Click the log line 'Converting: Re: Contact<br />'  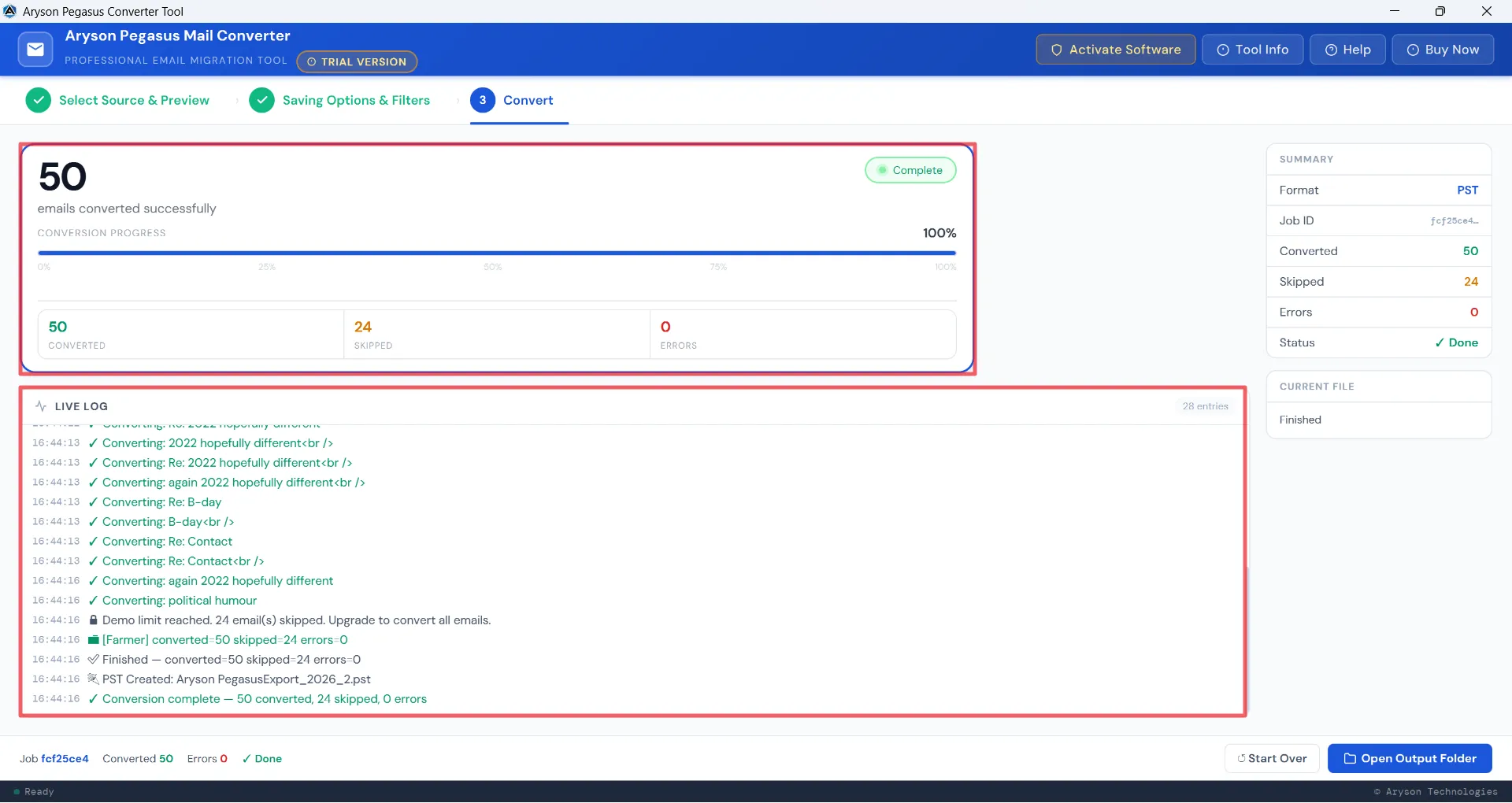tap(183, 561)
